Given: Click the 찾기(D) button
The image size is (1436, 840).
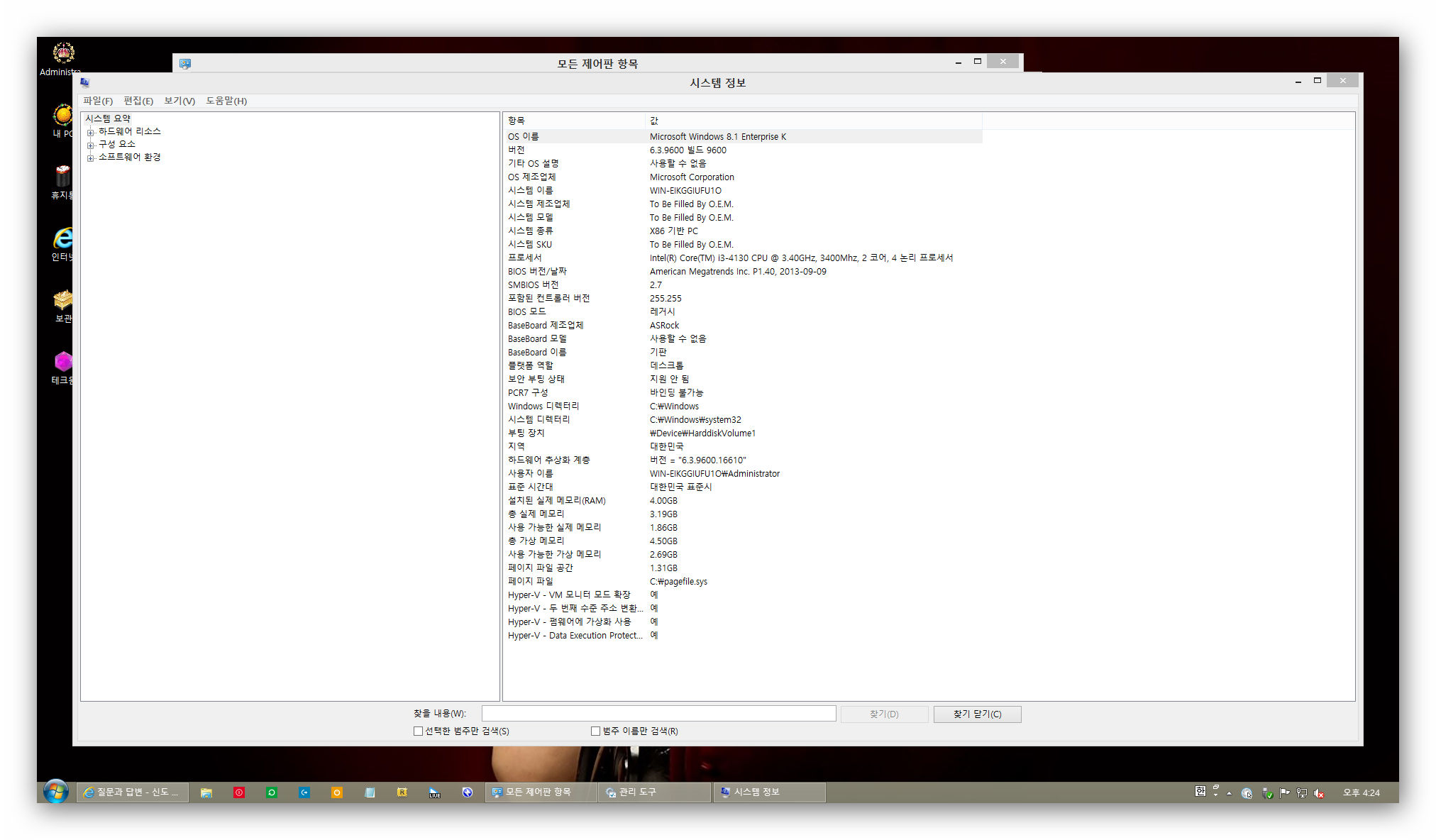Looking at the screenshot, I should [884, 714].
